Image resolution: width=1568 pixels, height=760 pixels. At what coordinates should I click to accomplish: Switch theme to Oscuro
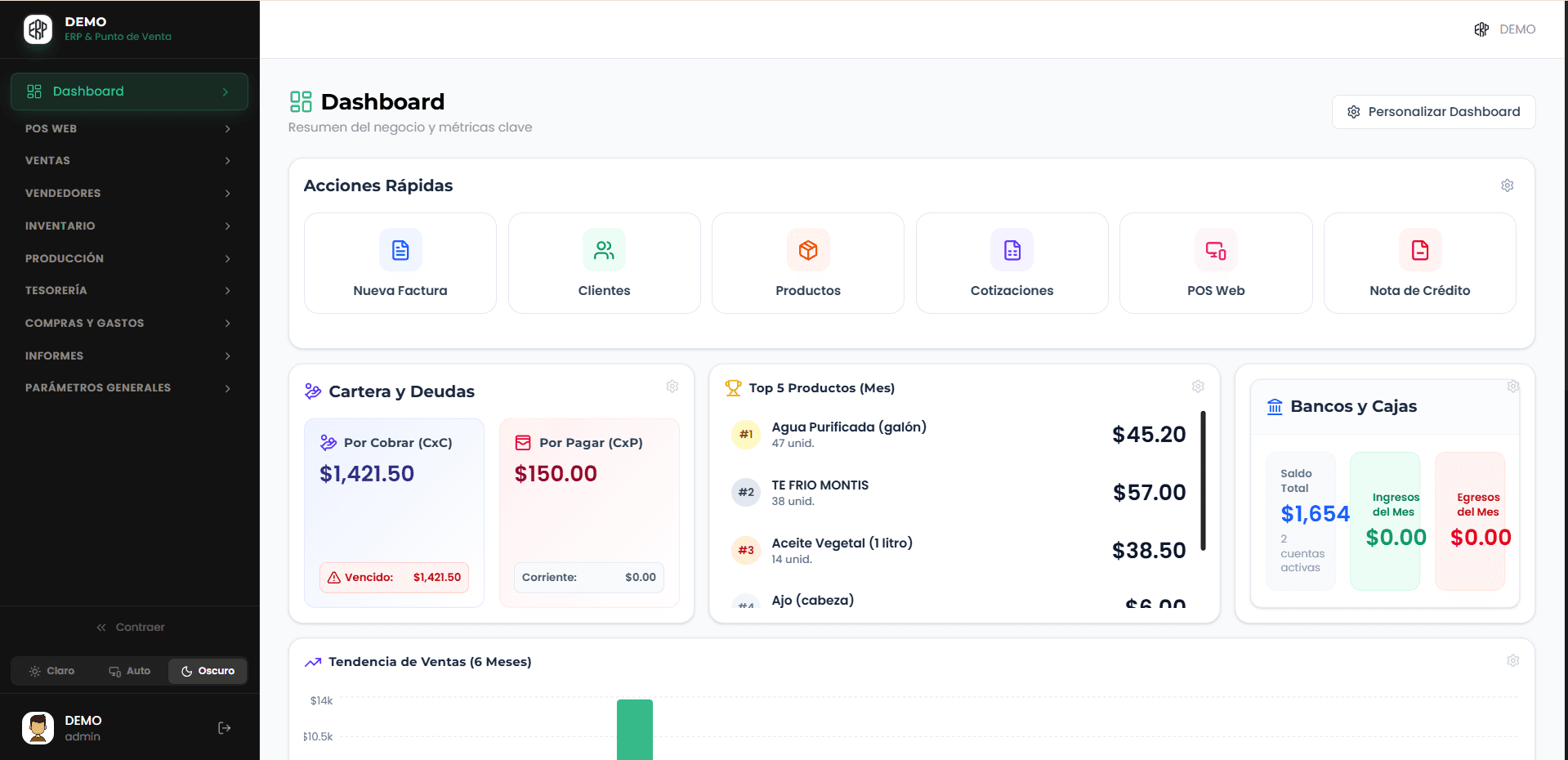[208, 671]
